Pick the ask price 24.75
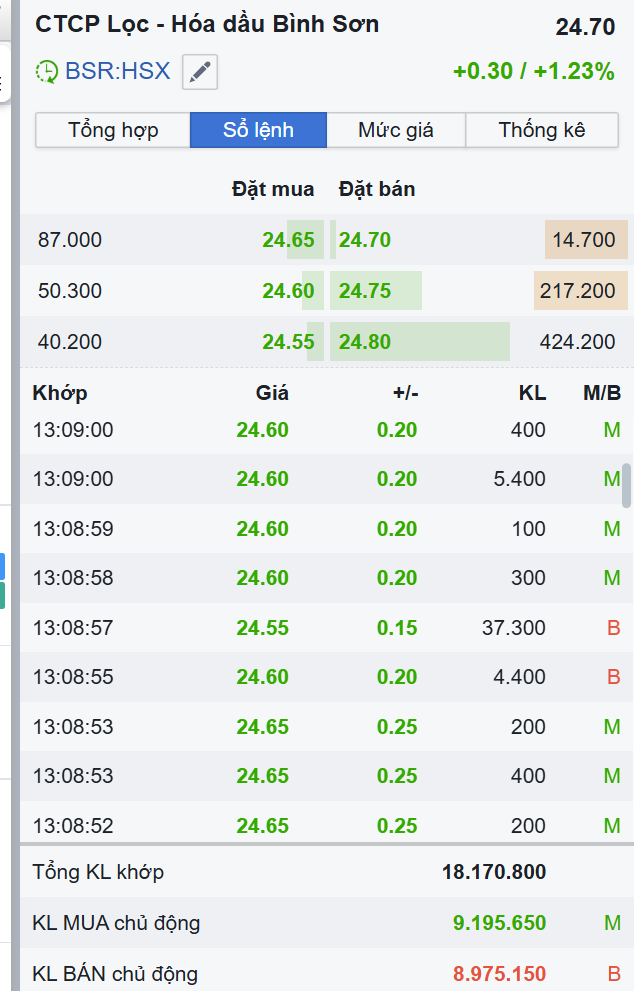This screenshot has width=634, height=991. (365, 291)
